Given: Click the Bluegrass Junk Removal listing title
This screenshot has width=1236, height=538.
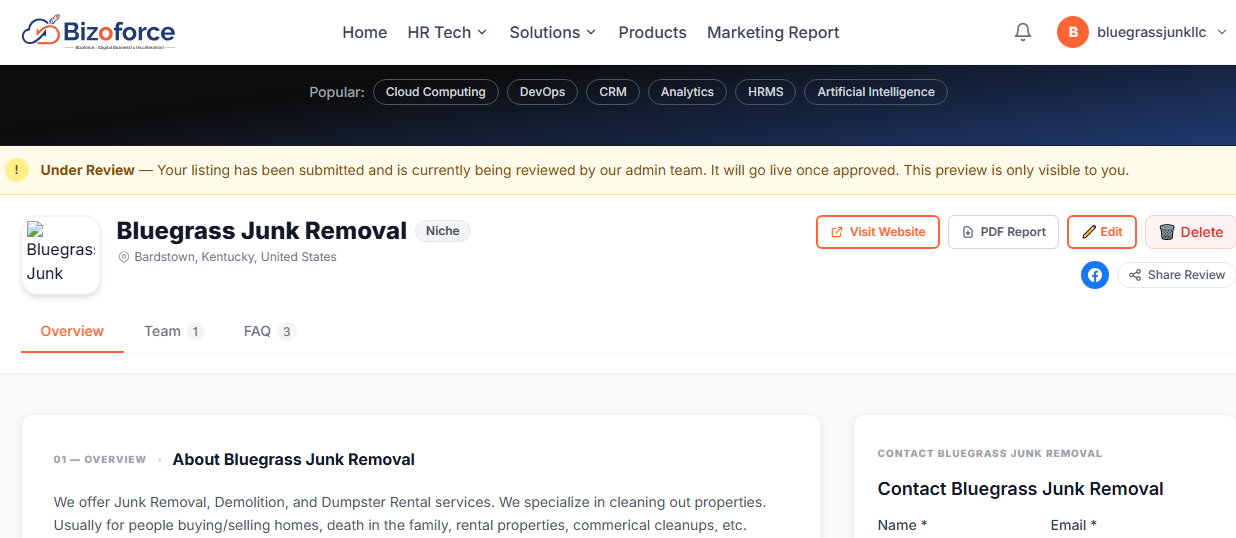Looking at the screenshot, I should click(x=262, y=231).
